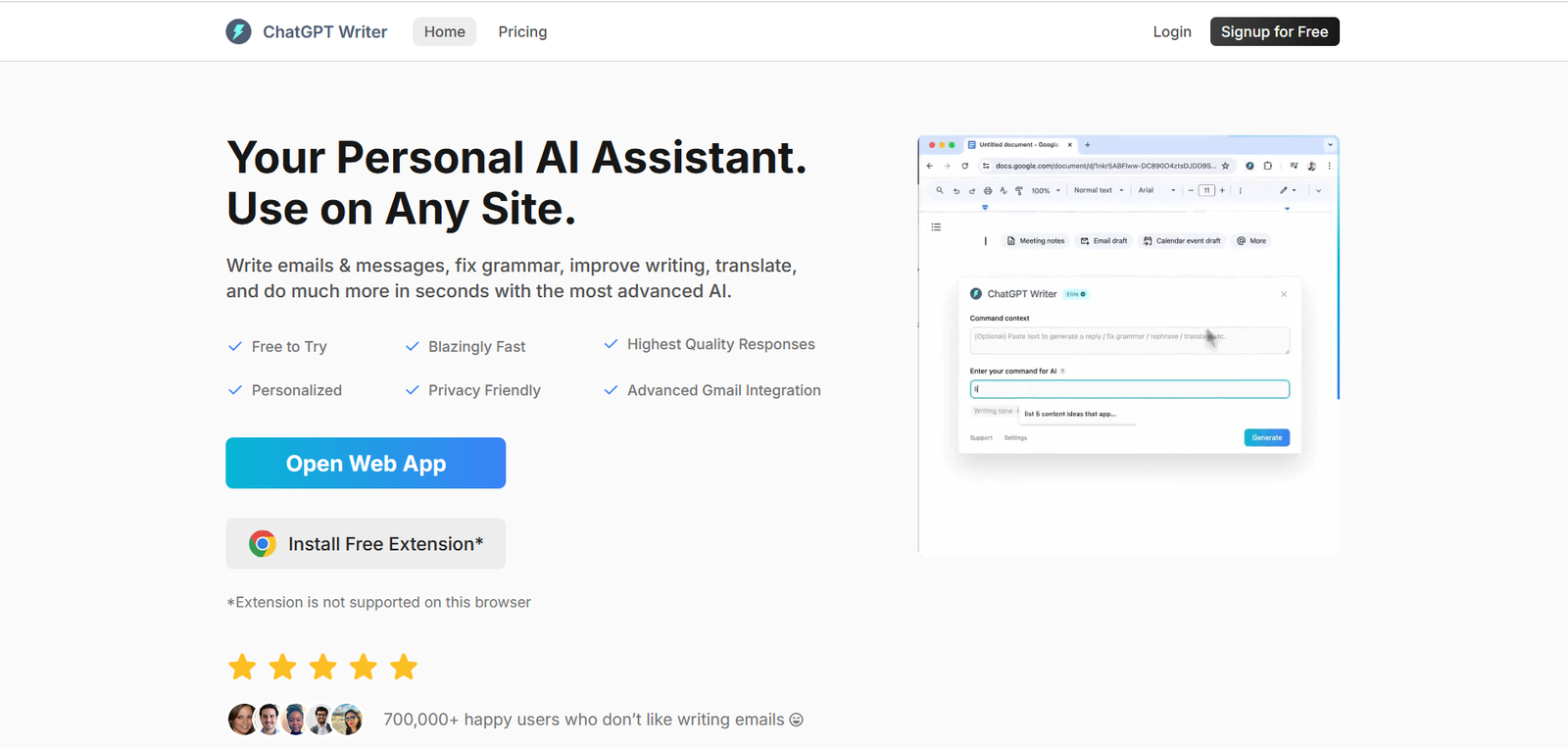Open the Arial font dropdown
Screen dimensions: 1568x748
click(x=1156, y=190)
